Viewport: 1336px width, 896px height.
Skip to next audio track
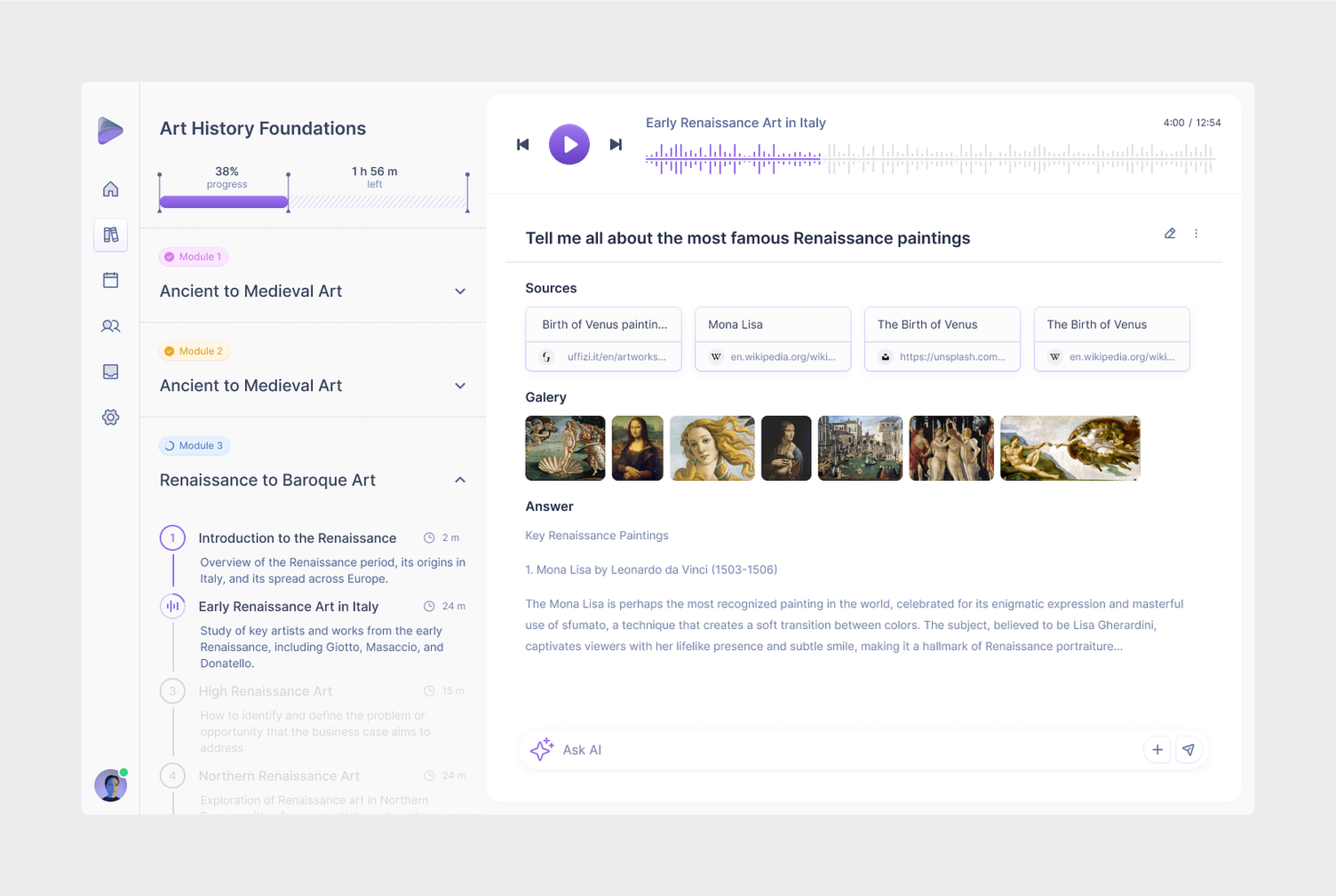point(616,144)
